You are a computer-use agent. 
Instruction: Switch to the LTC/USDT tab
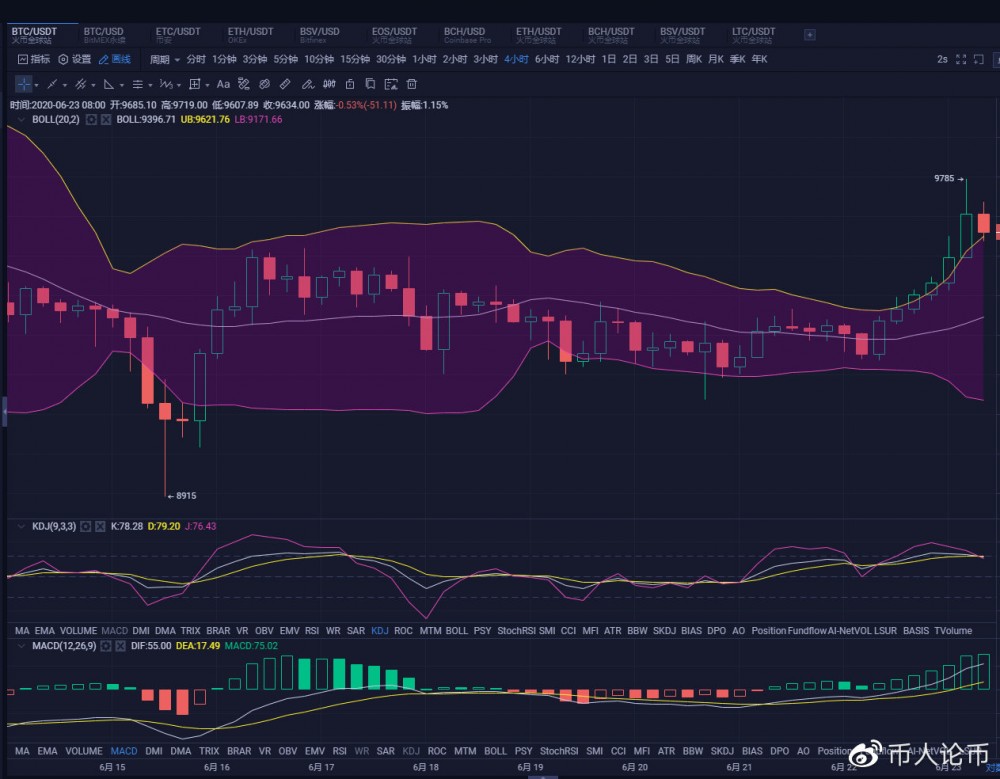point(753,35)
